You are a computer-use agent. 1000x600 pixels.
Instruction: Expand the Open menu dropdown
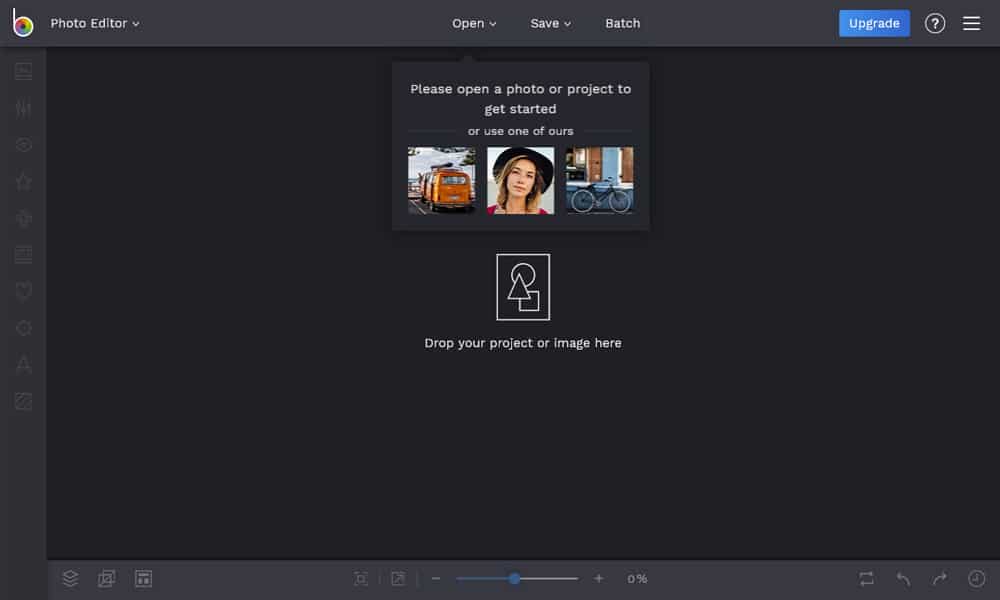(x=473, y=22)
